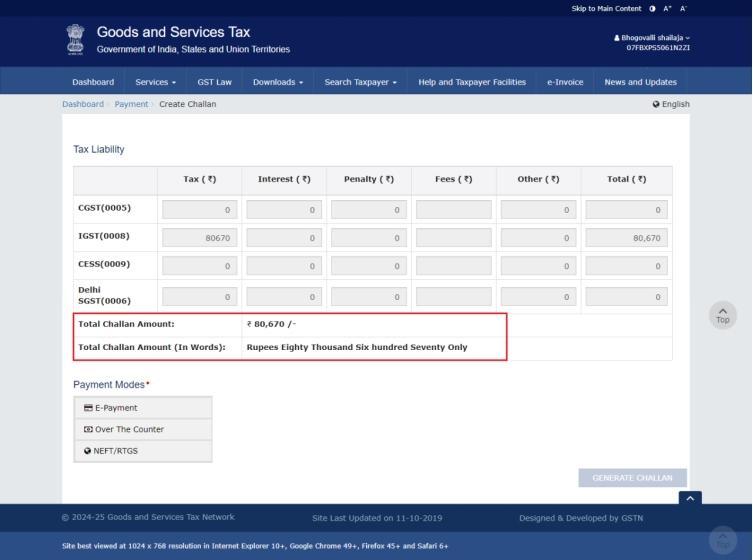The height and width of the screenshot is (560, 753).
Task: Click the 'CESS(0009)' row label
Action: (x=104, y=264)
